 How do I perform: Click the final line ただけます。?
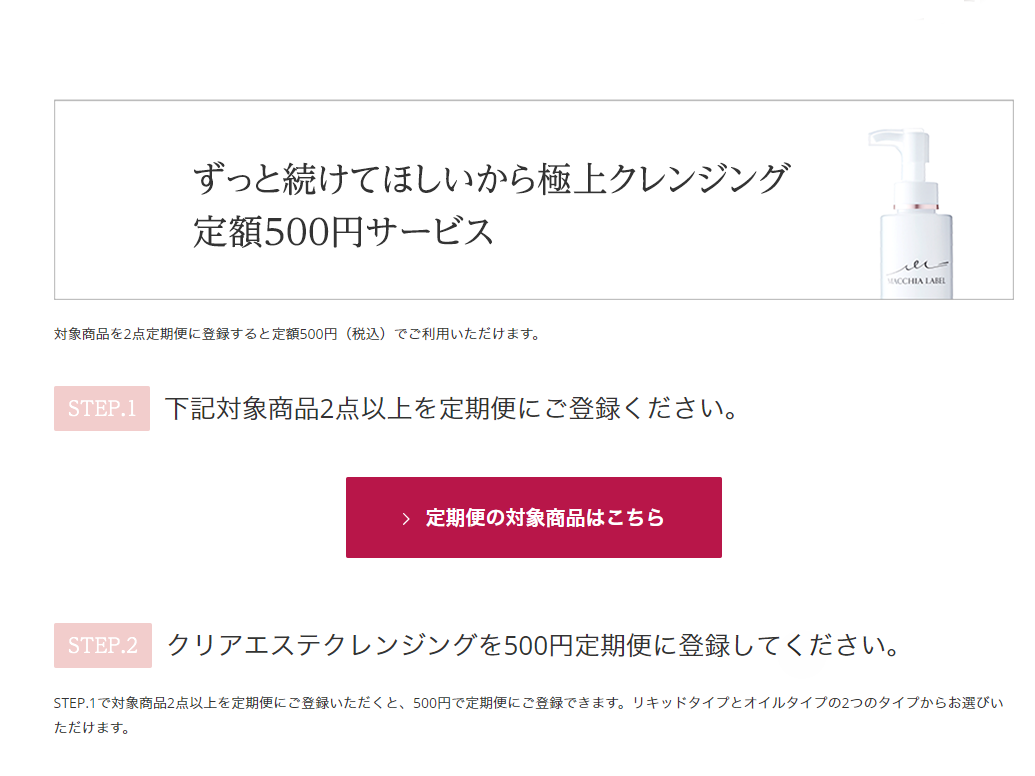click(92, 728)
